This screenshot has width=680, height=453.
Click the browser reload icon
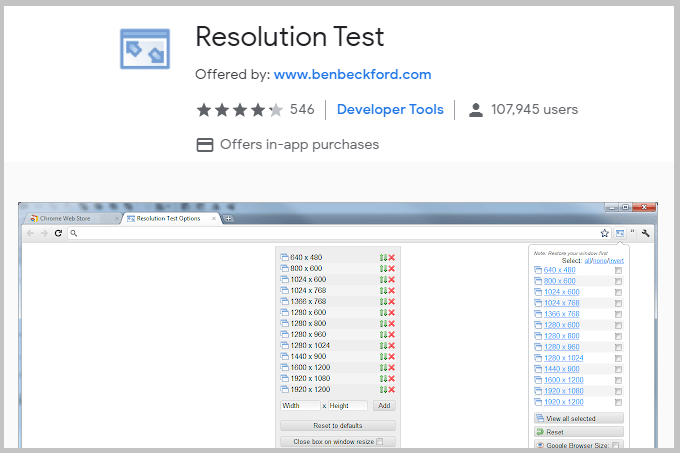[59, 233]
